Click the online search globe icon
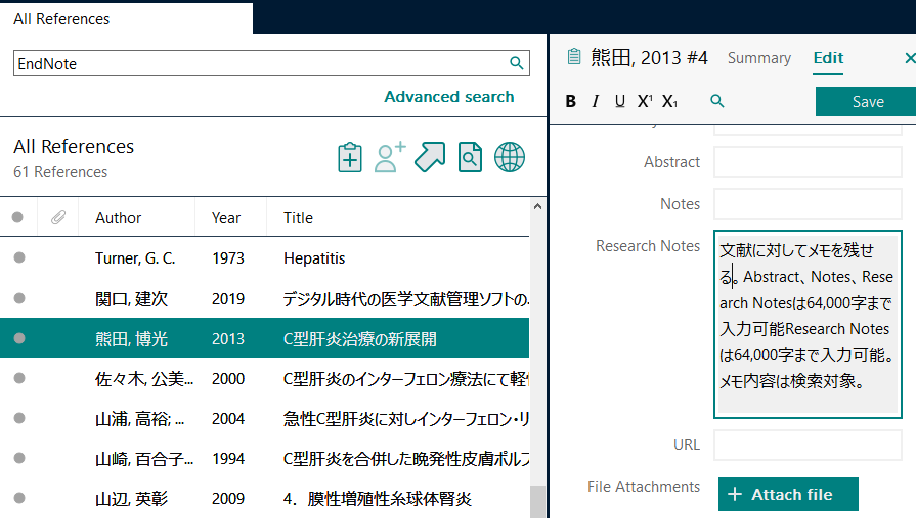916x518 pixels. tap(509, 157)
